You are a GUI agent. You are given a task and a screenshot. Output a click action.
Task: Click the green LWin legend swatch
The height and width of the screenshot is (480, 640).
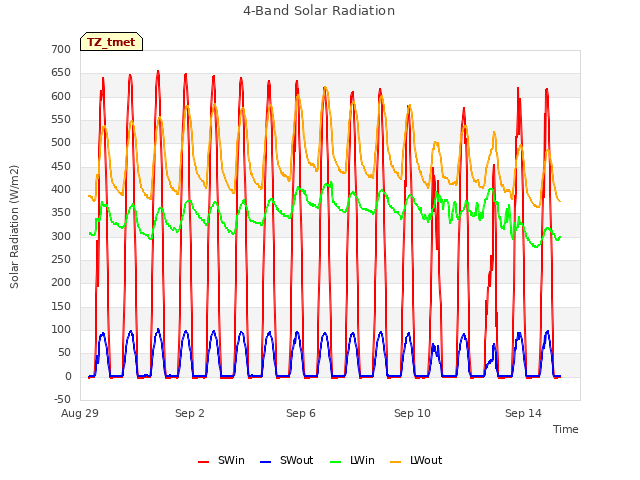click(336, 462)
